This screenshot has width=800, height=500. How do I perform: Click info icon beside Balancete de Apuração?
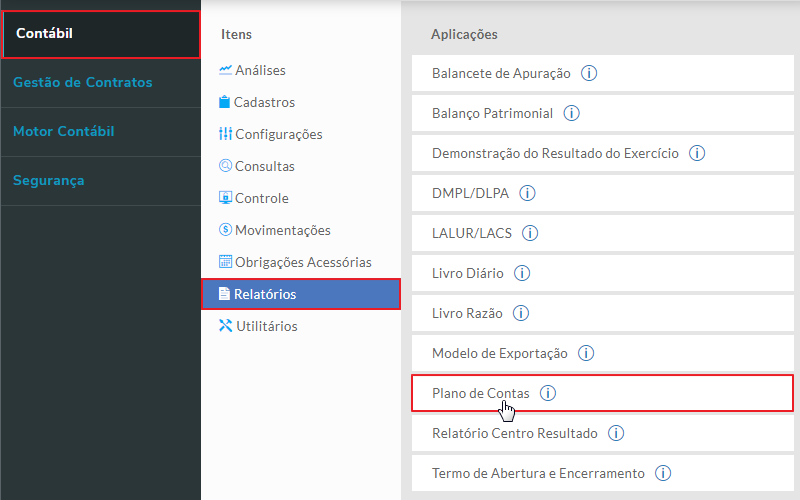pyautogui.click(x=590, y=73)
